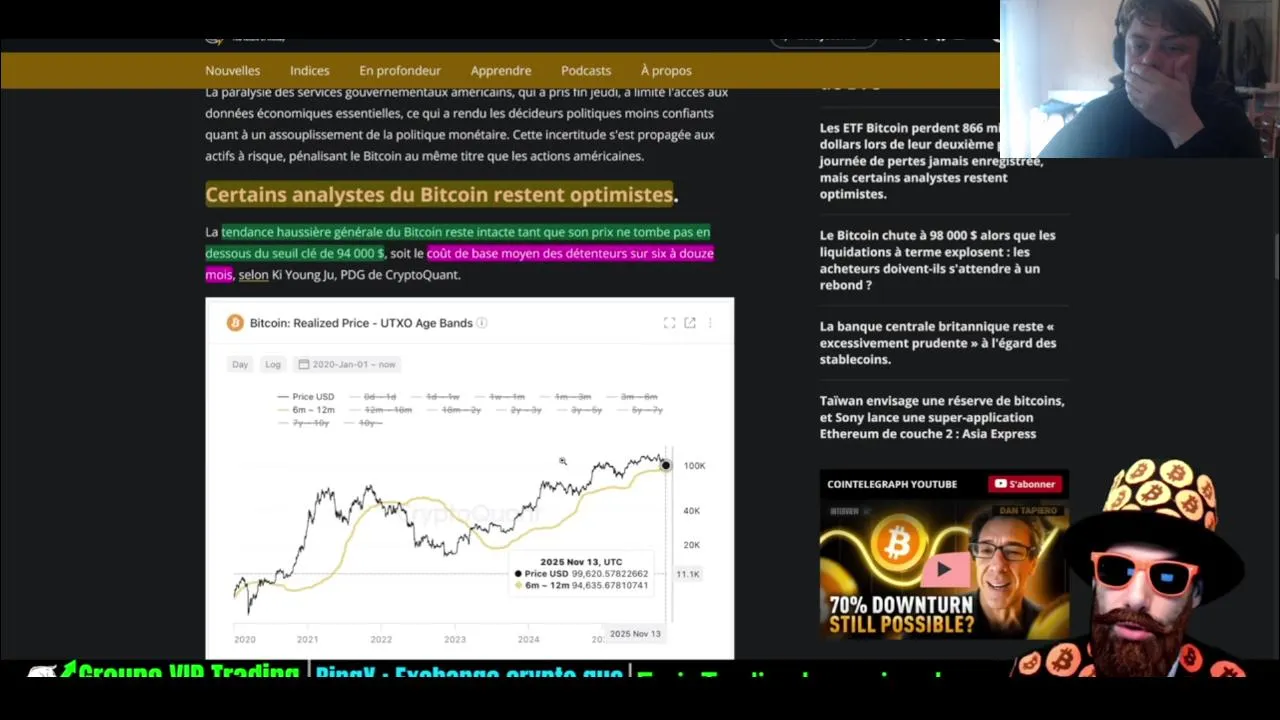Play the Cointelegraph video thumbnail

click(x=944, y=570)
